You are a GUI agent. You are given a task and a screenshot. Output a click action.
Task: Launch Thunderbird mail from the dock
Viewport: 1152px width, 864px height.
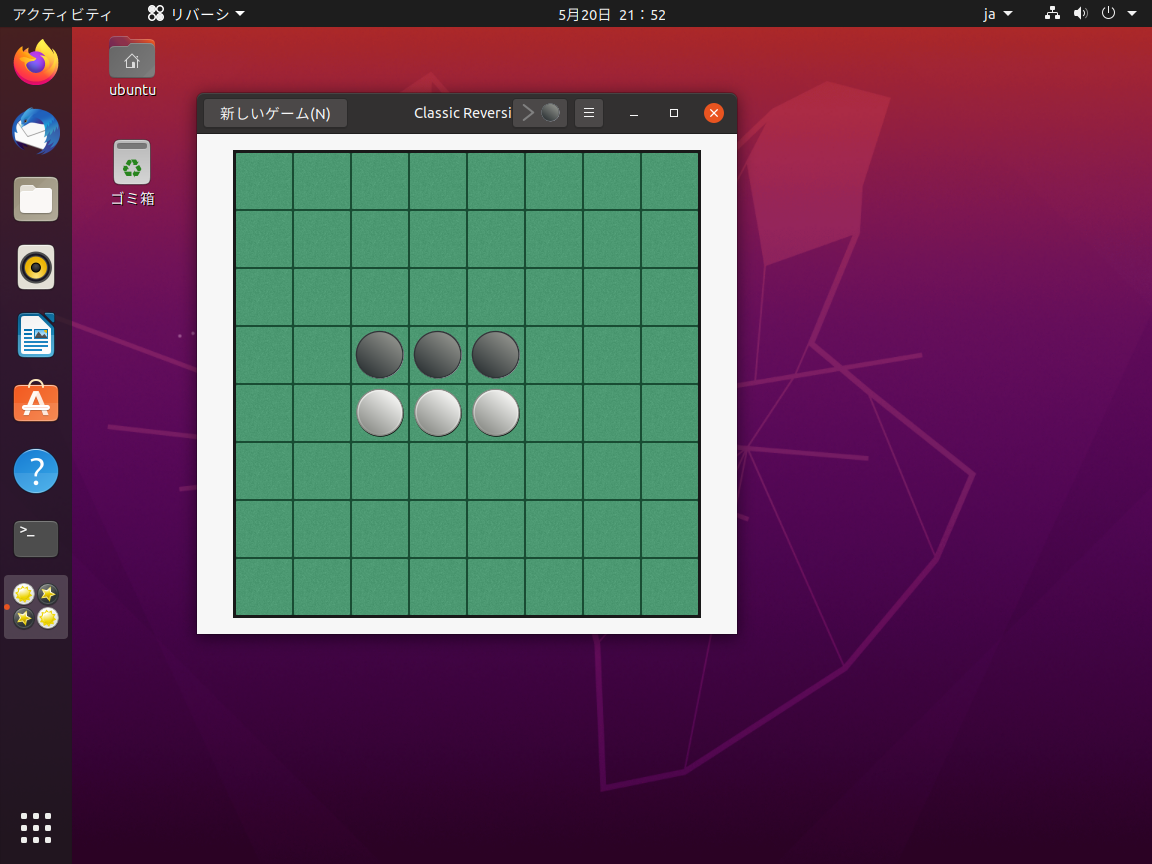36,131
